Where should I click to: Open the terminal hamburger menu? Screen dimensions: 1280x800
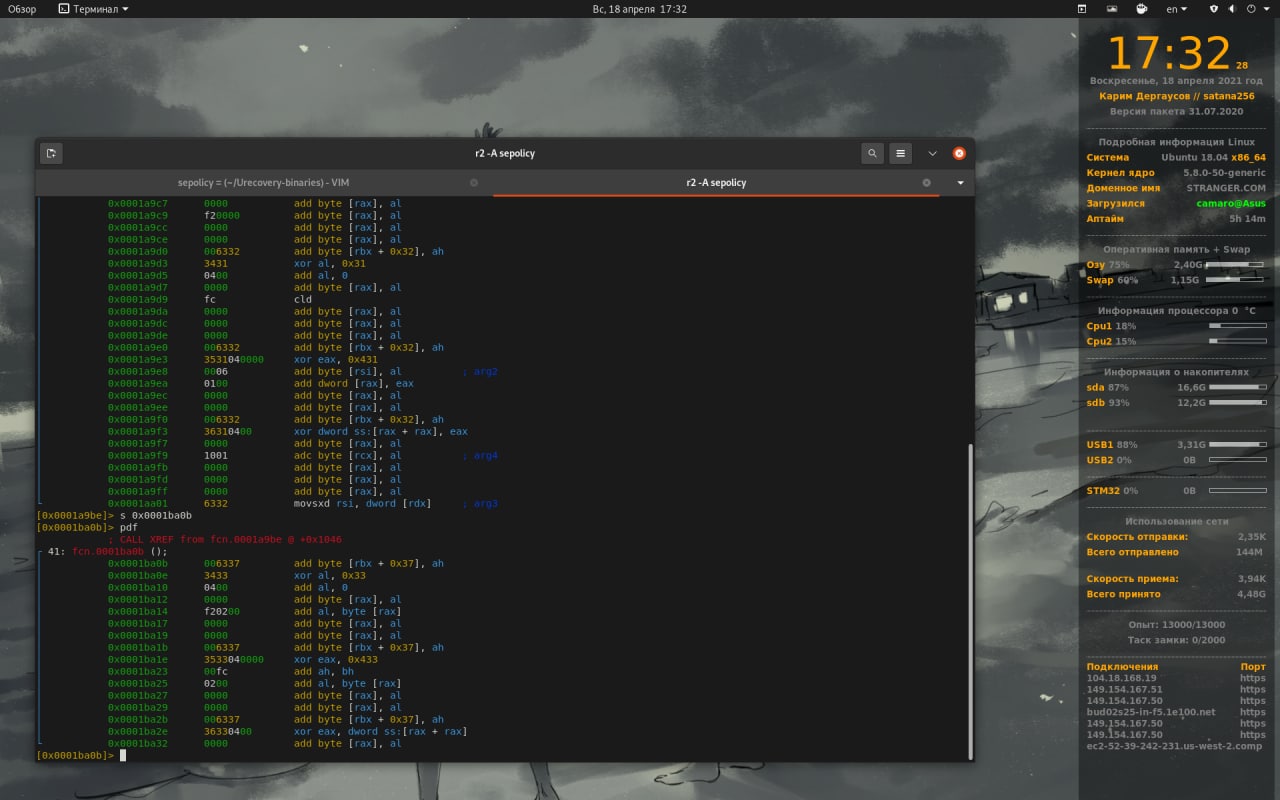tap(901, 153)
